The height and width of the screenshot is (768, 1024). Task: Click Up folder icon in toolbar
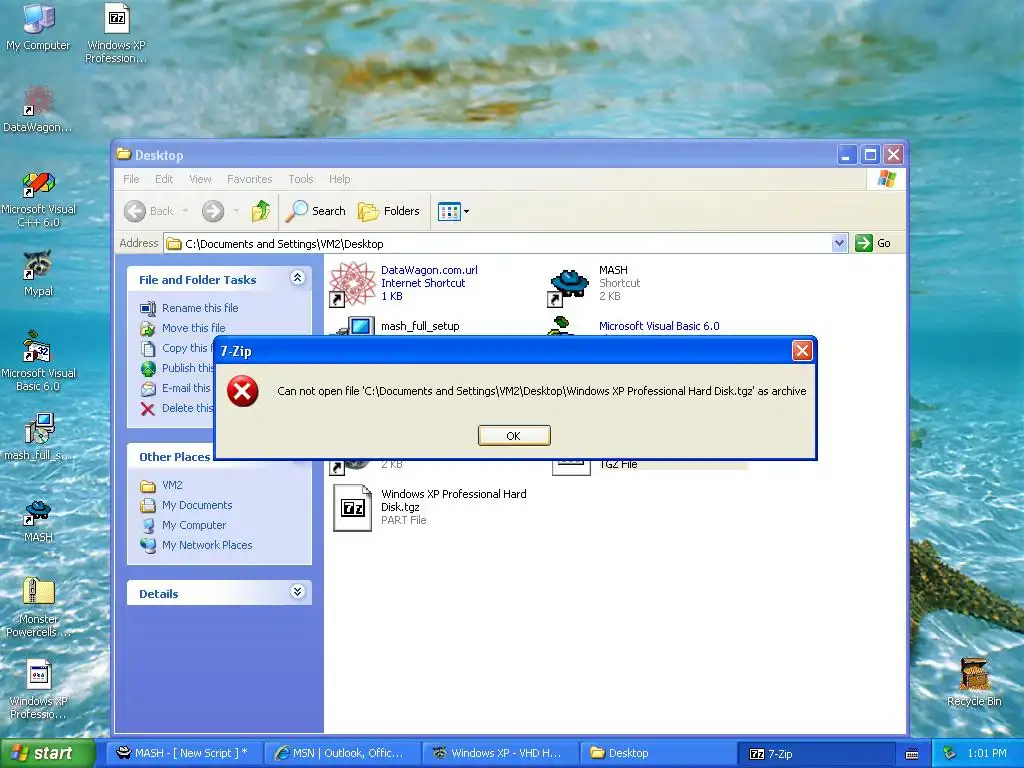261,211
